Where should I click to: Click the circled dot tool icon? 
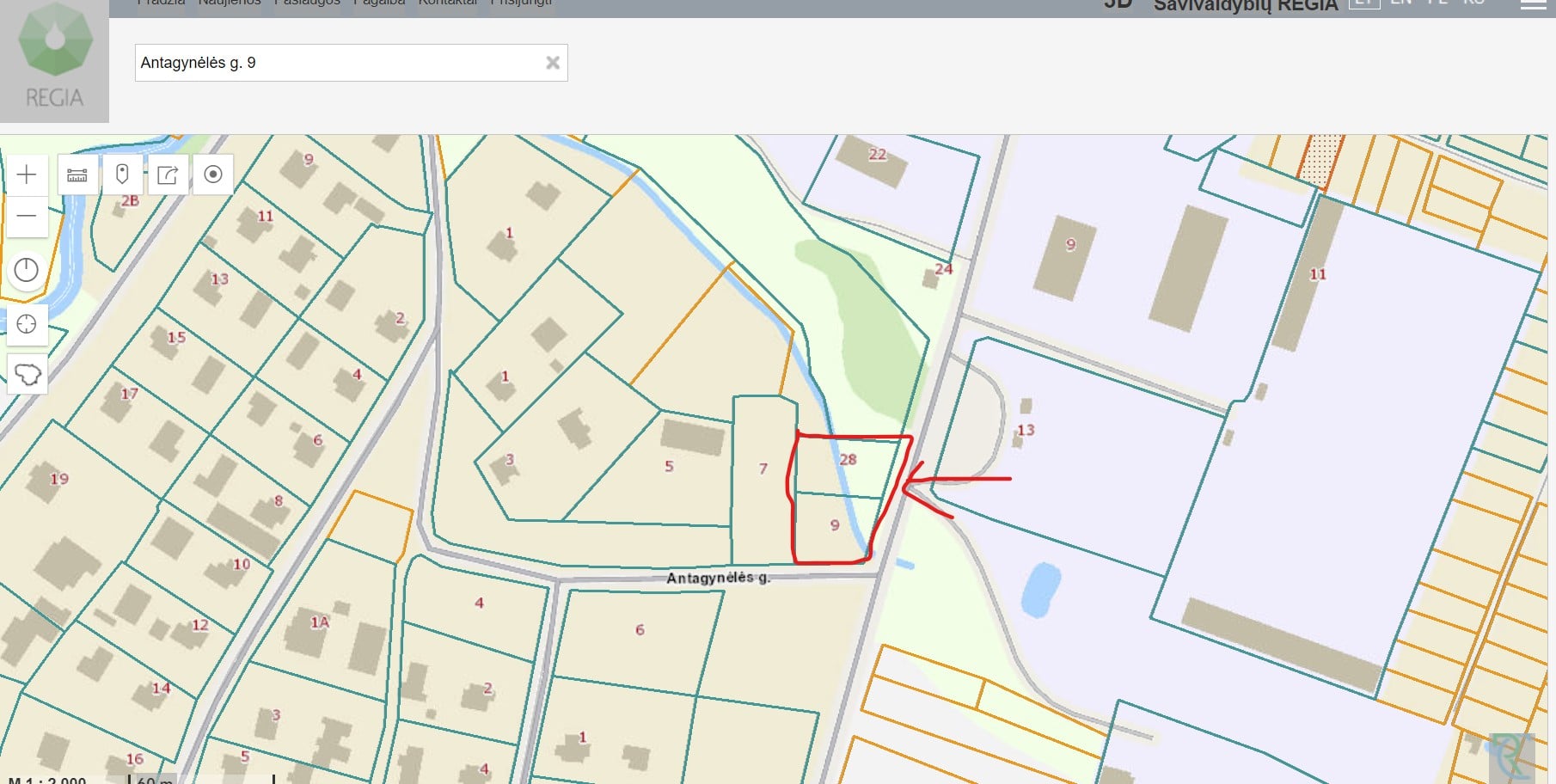[213, 175]
